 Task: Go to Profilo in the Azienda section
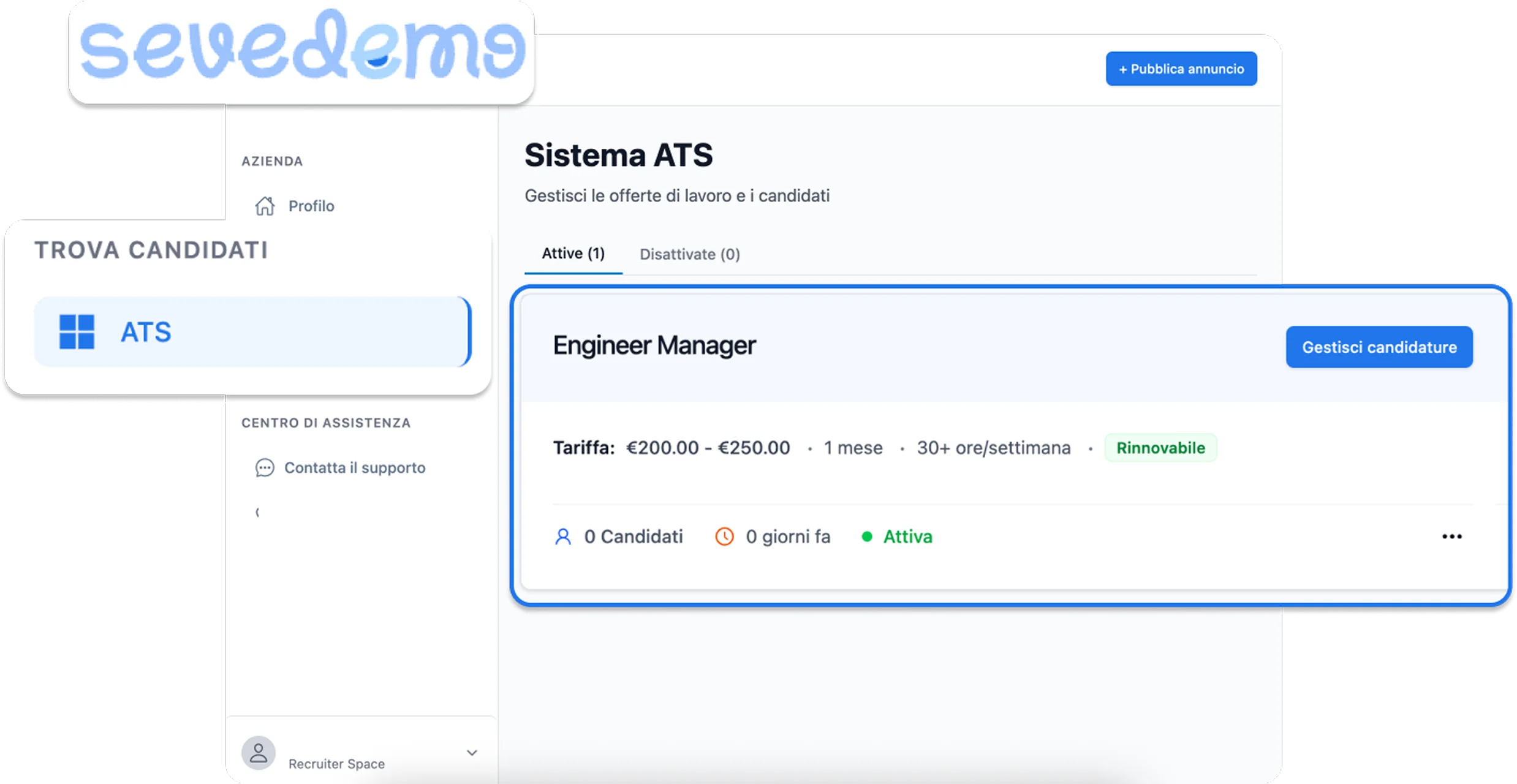310,206
